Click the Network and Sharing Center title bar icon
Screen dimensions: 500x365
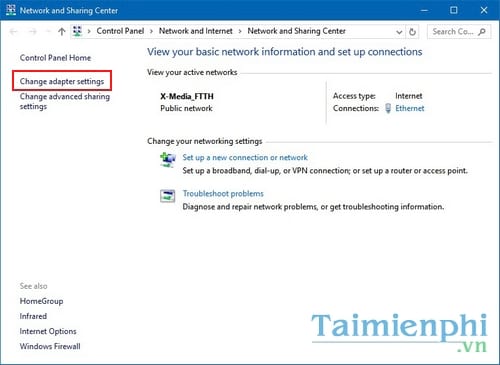[11, 10]
